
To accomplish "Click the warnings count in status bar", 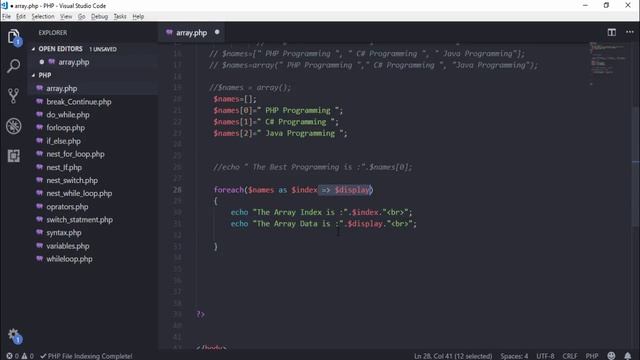I will click(28, 356).
